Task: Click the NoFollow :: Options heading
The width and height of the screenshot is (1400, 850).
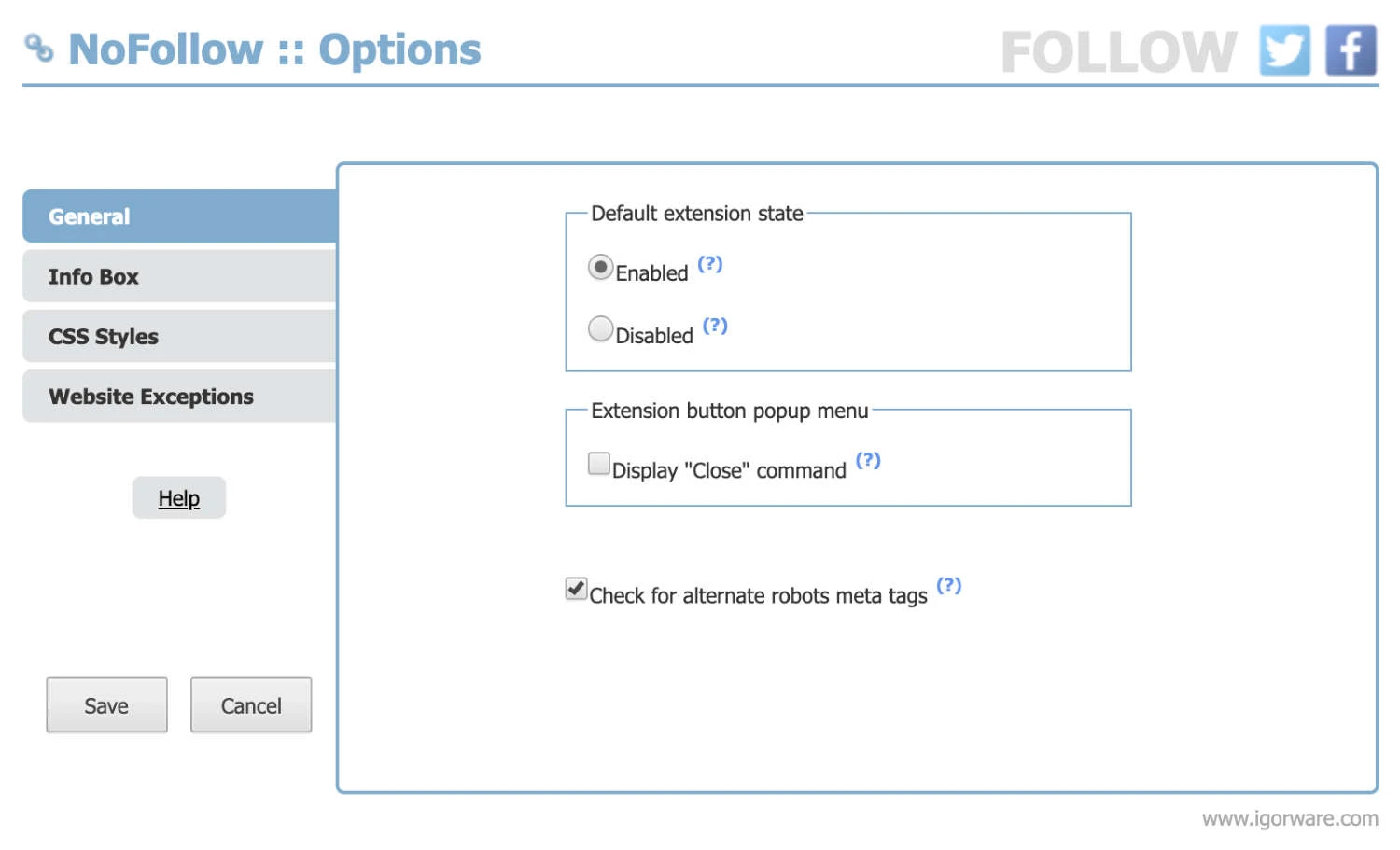Action: tap(274, 49)
